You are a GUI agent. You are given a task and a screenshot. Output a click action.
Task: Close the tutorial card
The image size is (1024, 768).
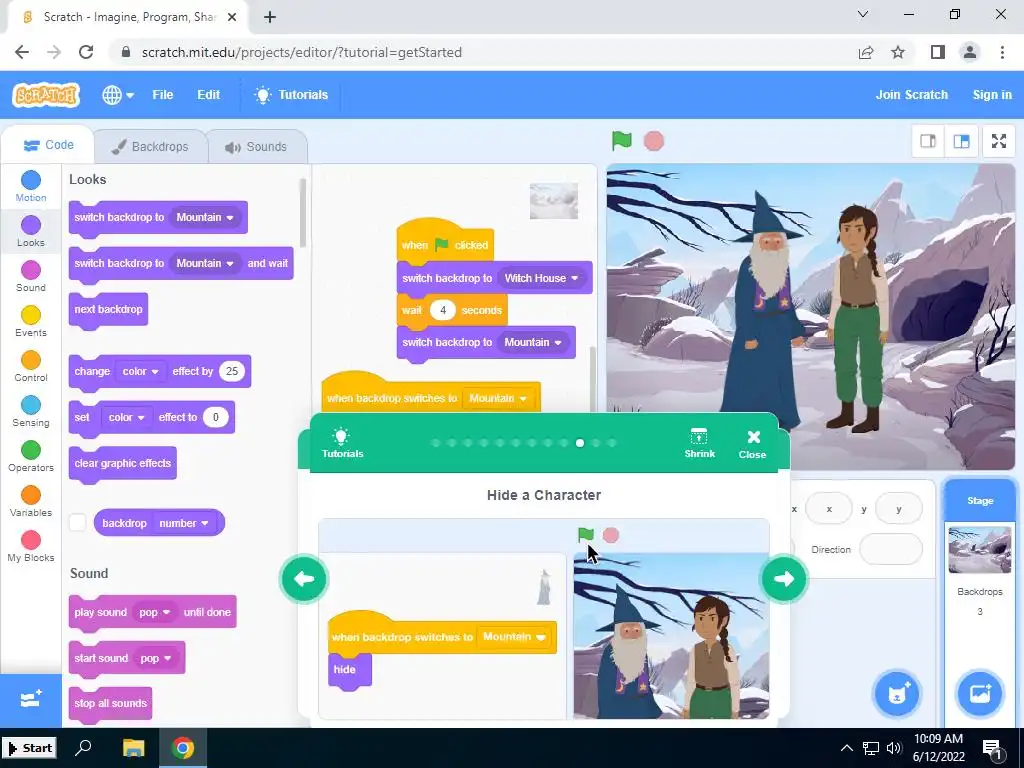(x=752, y=443)
